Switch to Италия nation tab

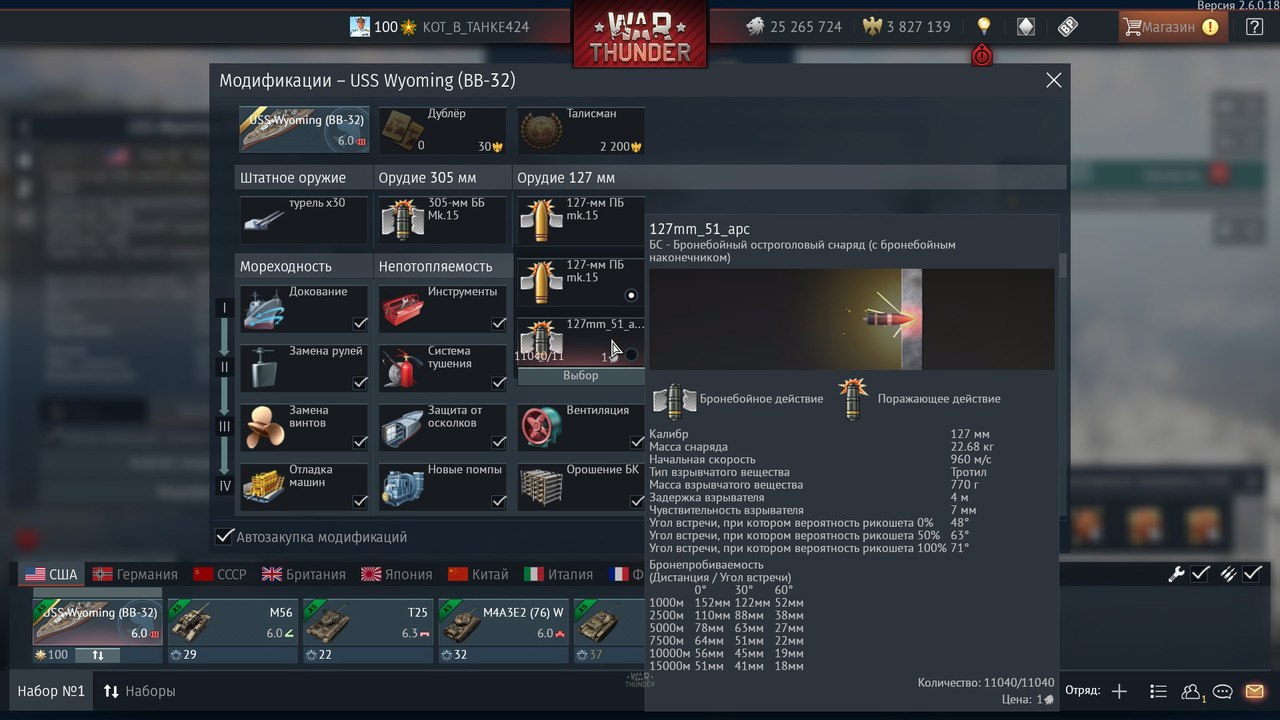559,575
